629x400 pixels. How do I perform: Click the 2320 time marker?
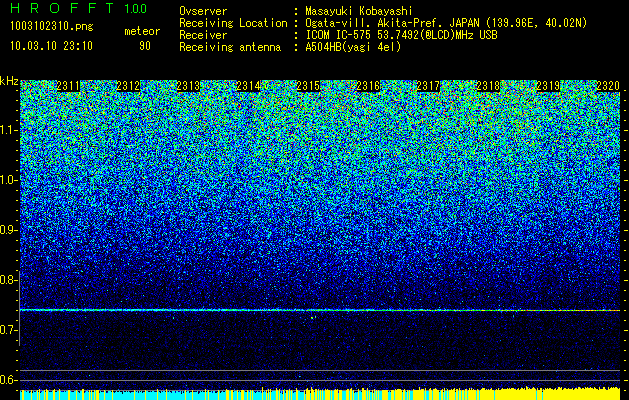click(x=608, y=86)
